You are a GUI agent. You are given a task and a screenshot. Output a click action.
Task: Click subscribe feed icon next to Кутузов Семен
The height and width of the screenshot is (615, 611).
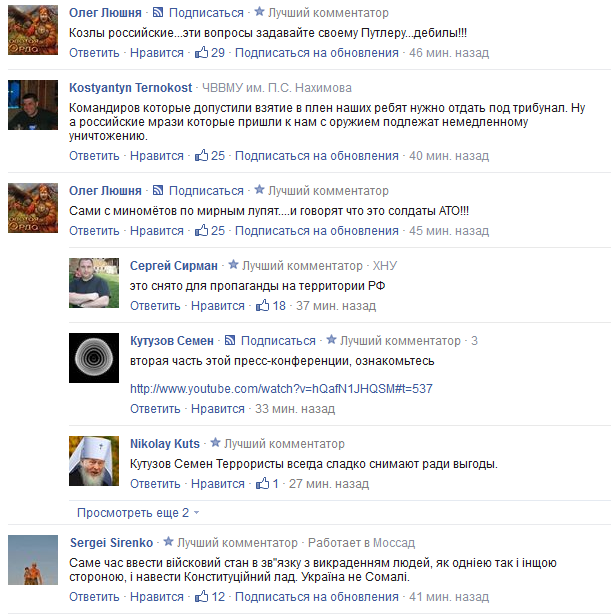230,340
